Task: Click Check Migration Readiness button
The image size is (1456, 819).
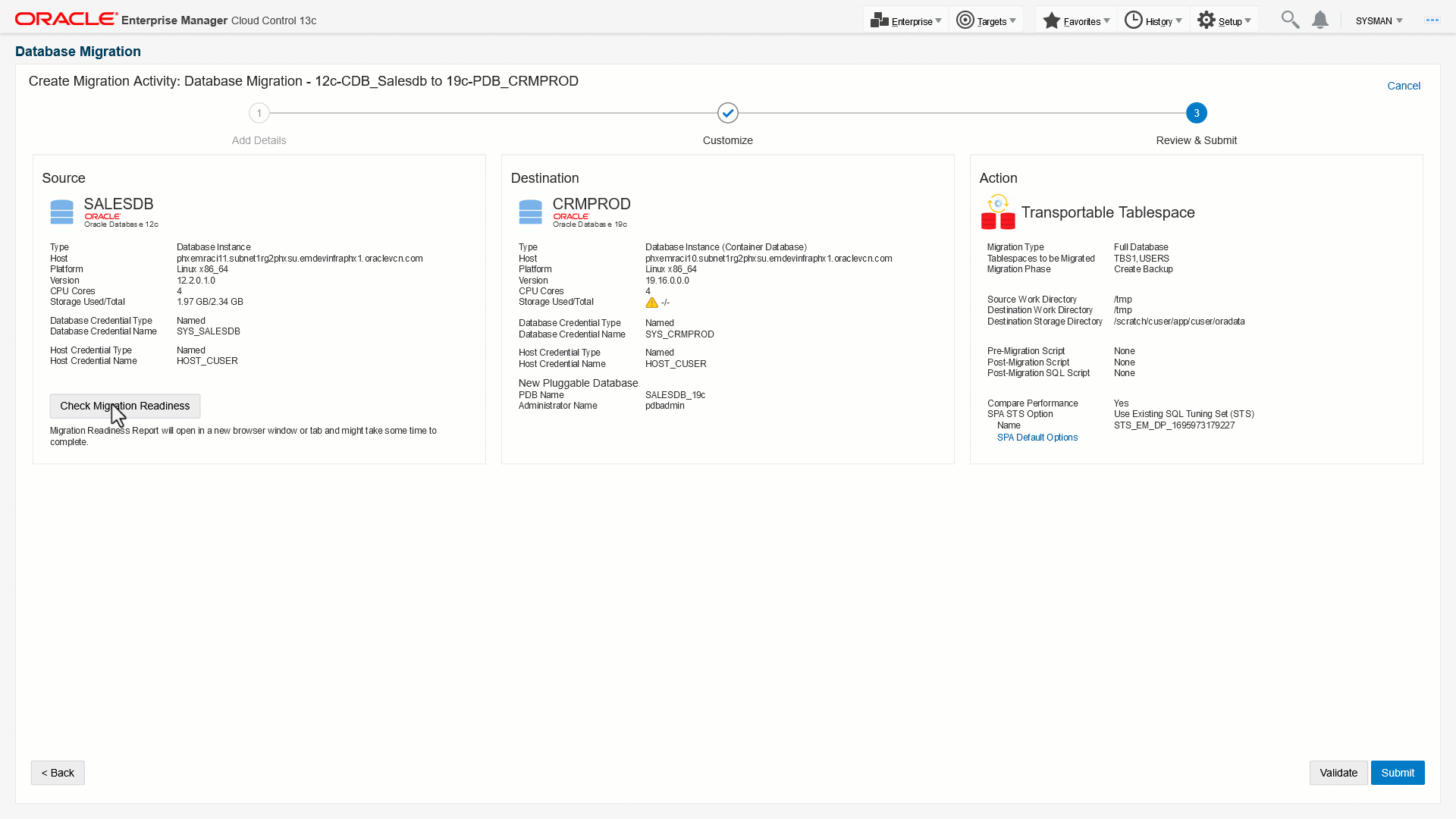Action: click(125, 406)
